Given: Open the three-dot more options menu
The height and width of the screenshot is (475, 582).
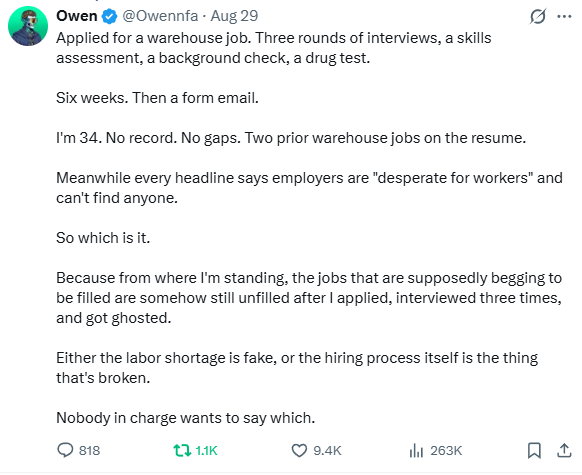Looking at the screenshot, I should point(564,16).
